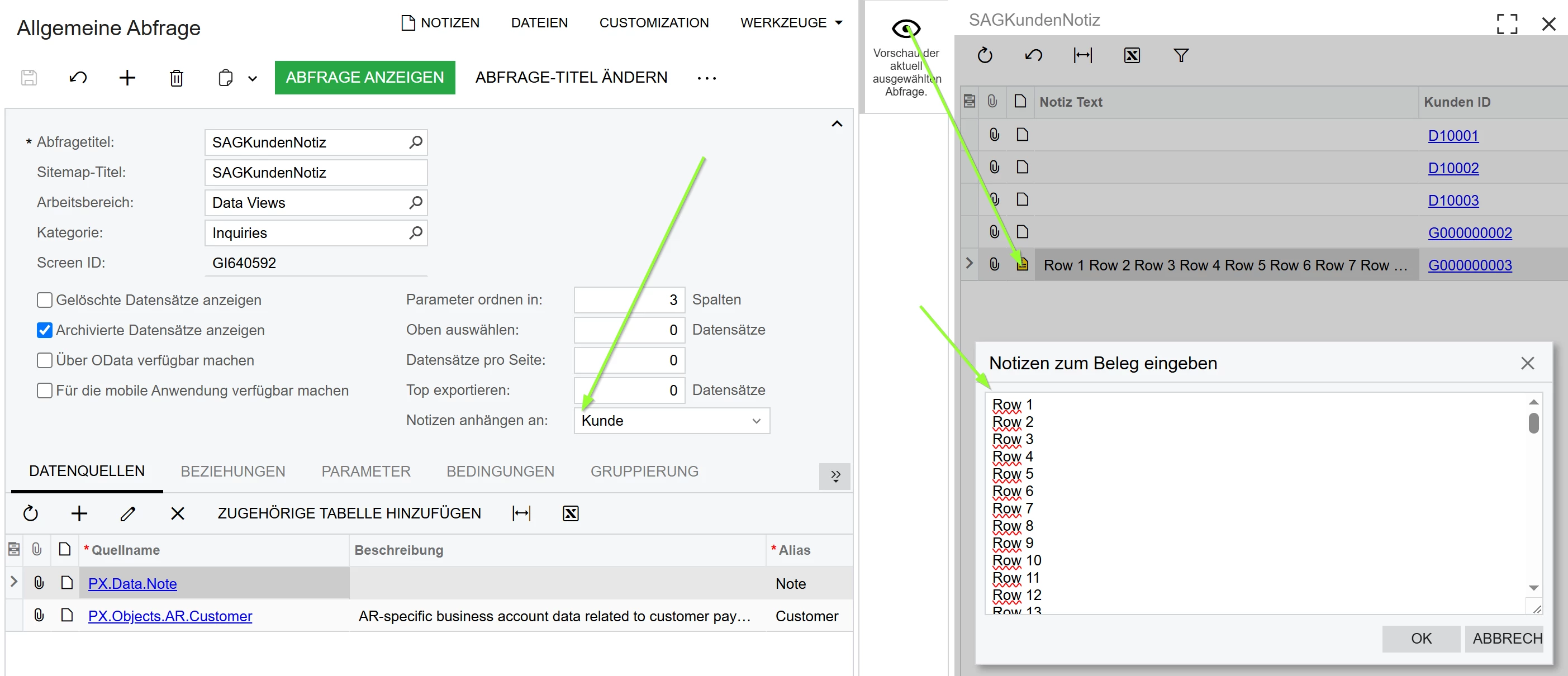Open the BEDINGUNGEN tab

(x=500, y=472)
